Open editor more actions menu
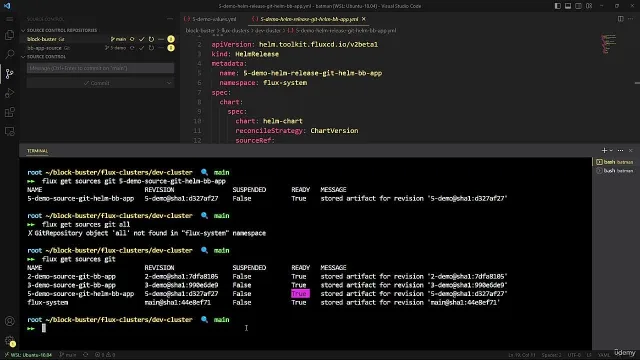640x360 pixels. click(x=631, y=19)
